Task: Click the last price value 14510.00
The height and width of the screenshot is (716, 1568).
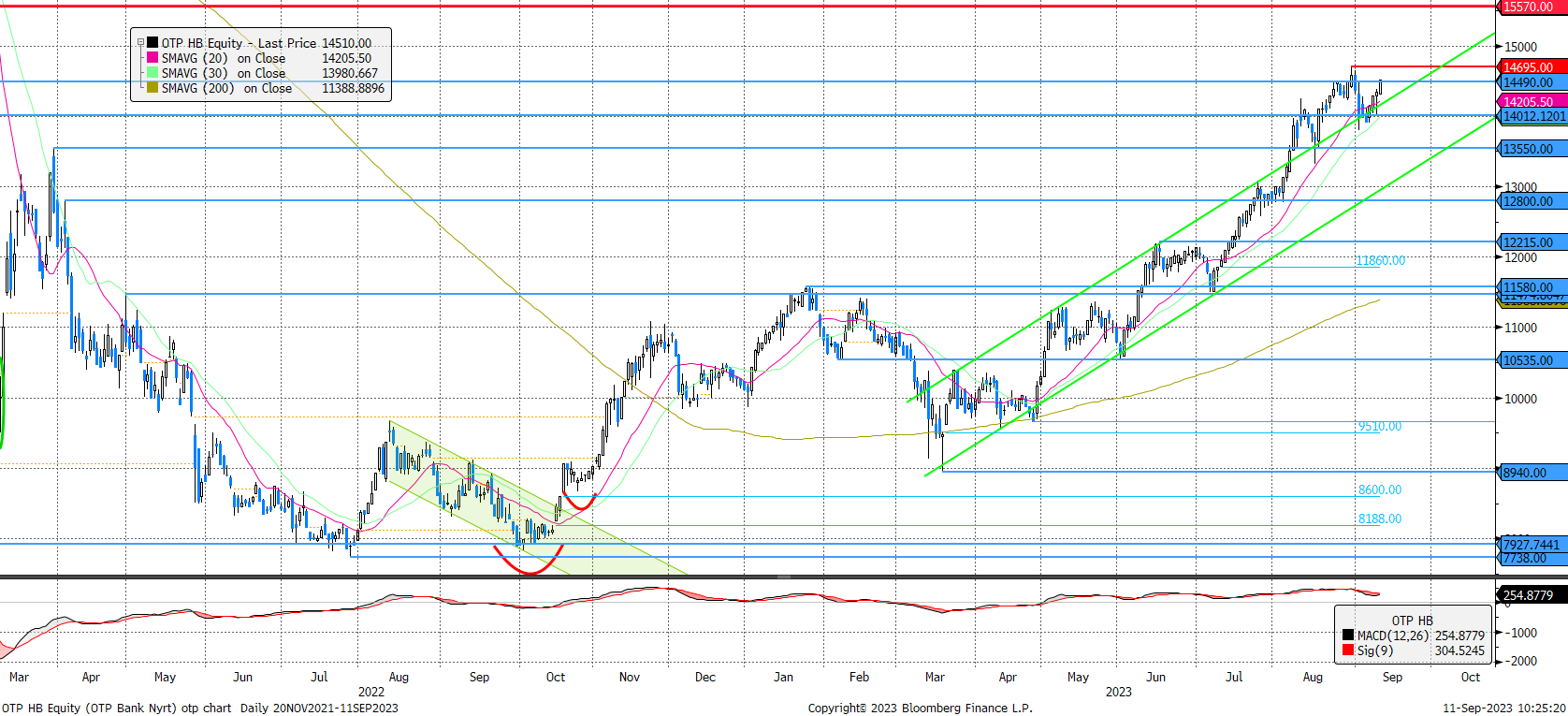Action: [347, 43]
